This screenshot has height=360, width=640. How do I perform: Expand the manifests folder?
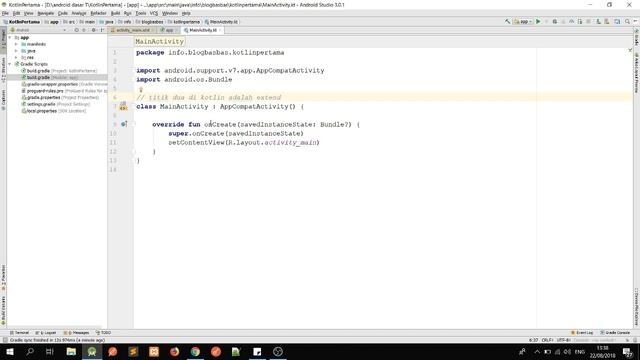click(16, 44)
